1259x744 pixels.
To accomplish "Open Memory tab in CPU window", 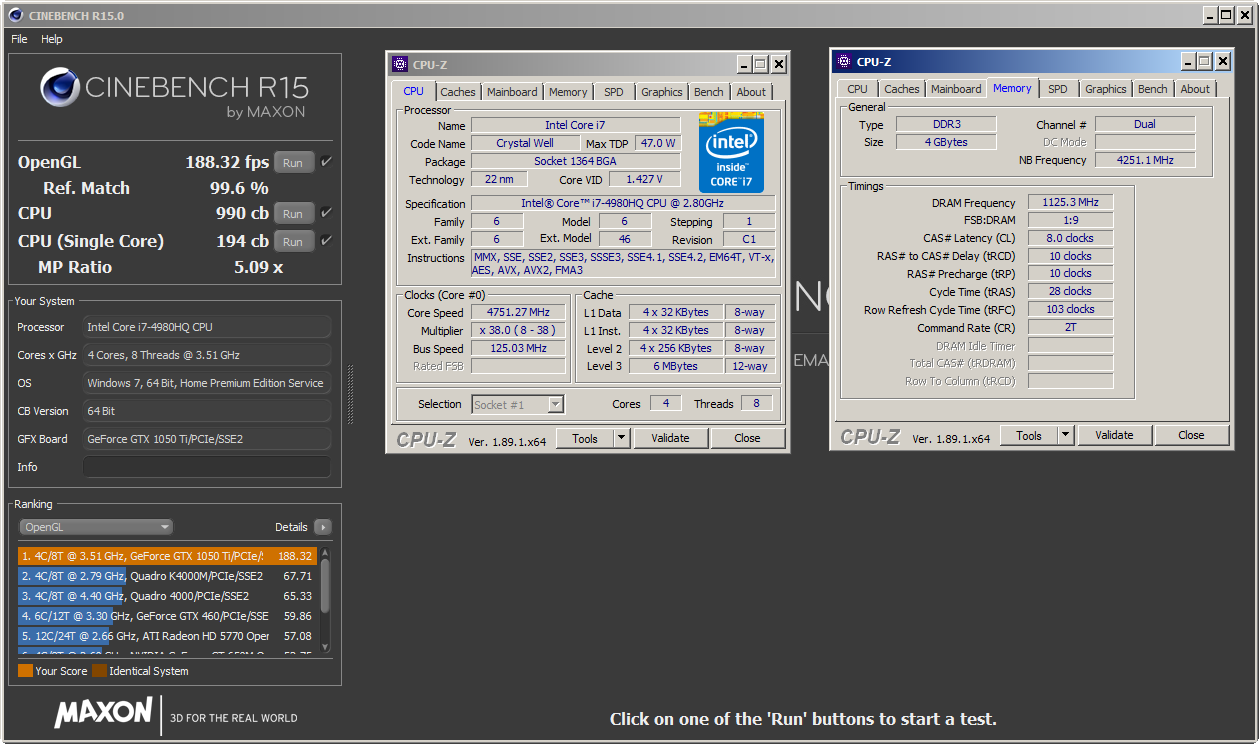I will [568, 92].
